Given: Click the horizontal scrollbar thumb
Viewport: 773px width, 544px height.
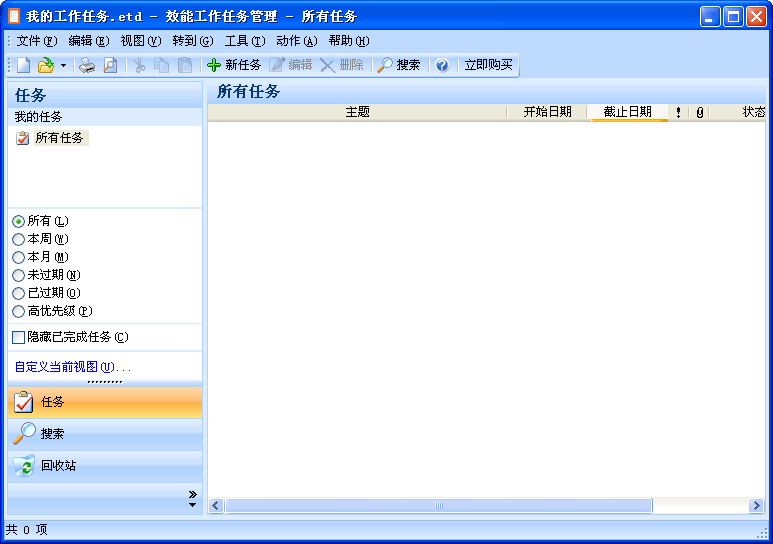Looking at the screenshot, I should [439, 506].
